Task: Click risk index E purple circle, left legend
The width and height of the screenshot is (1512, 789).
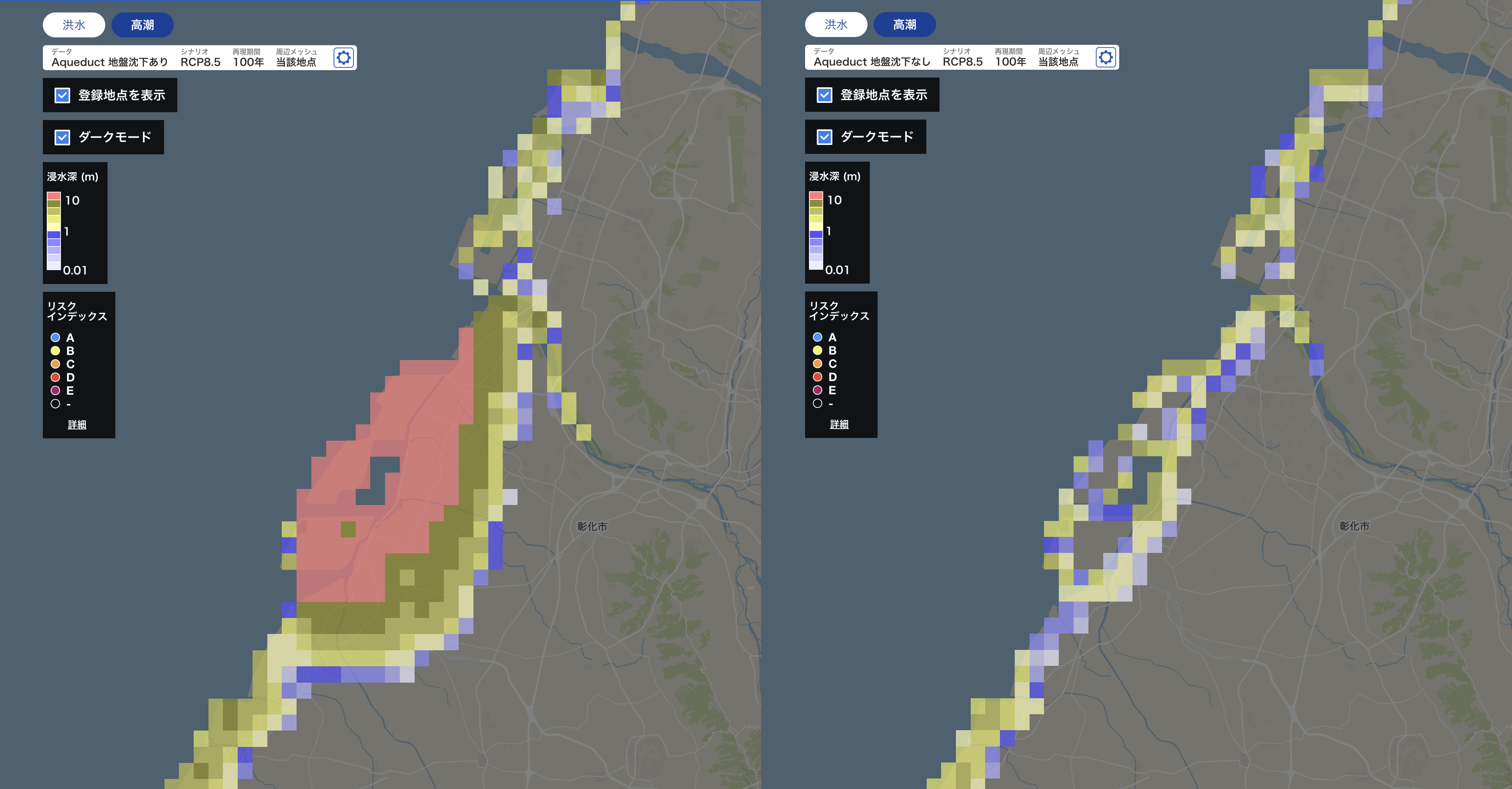Action: (55, 390)
